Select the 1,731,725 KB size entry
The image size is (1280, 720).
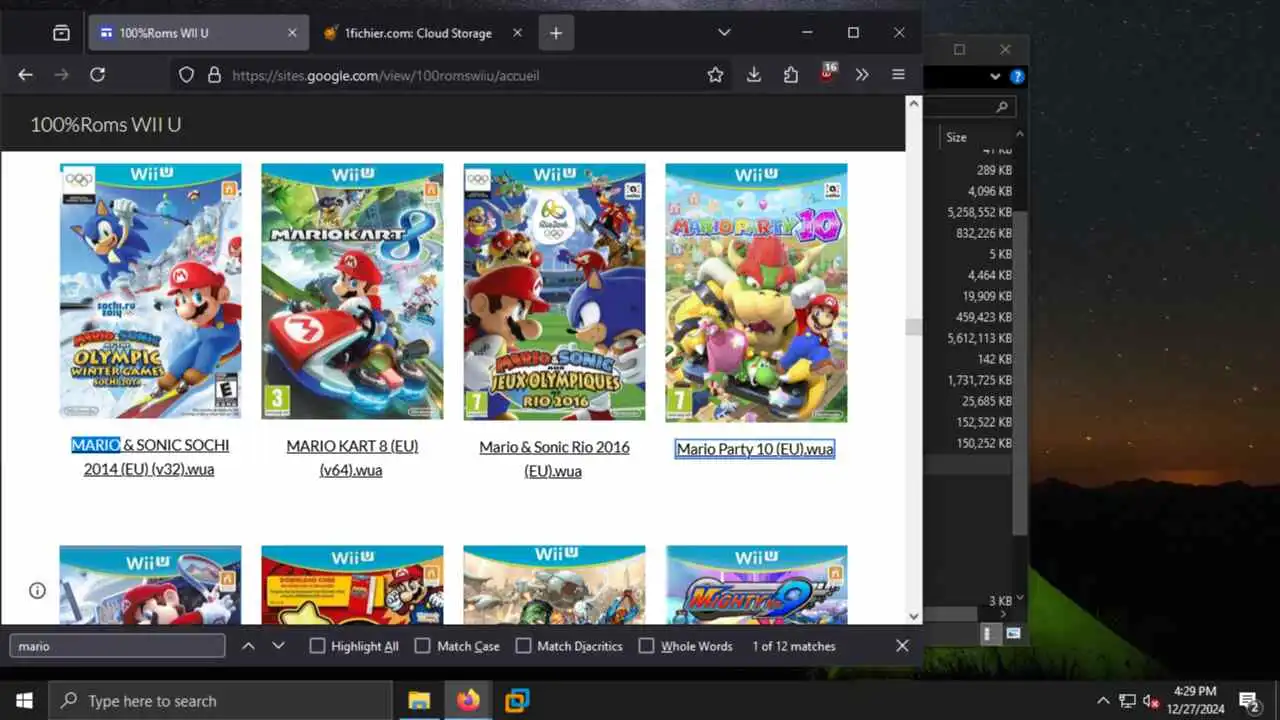pos(979,380)
